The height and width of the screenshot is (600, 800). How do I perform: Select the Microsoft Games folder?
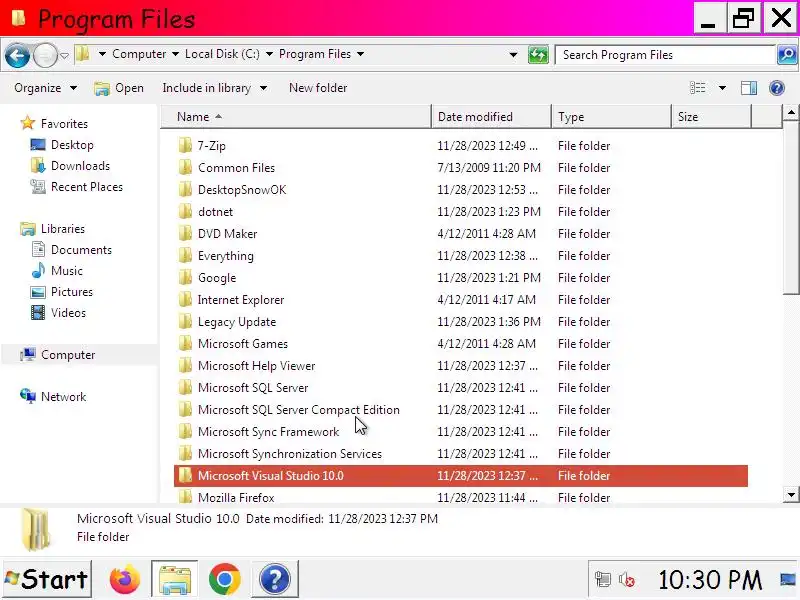click(233, 343)
